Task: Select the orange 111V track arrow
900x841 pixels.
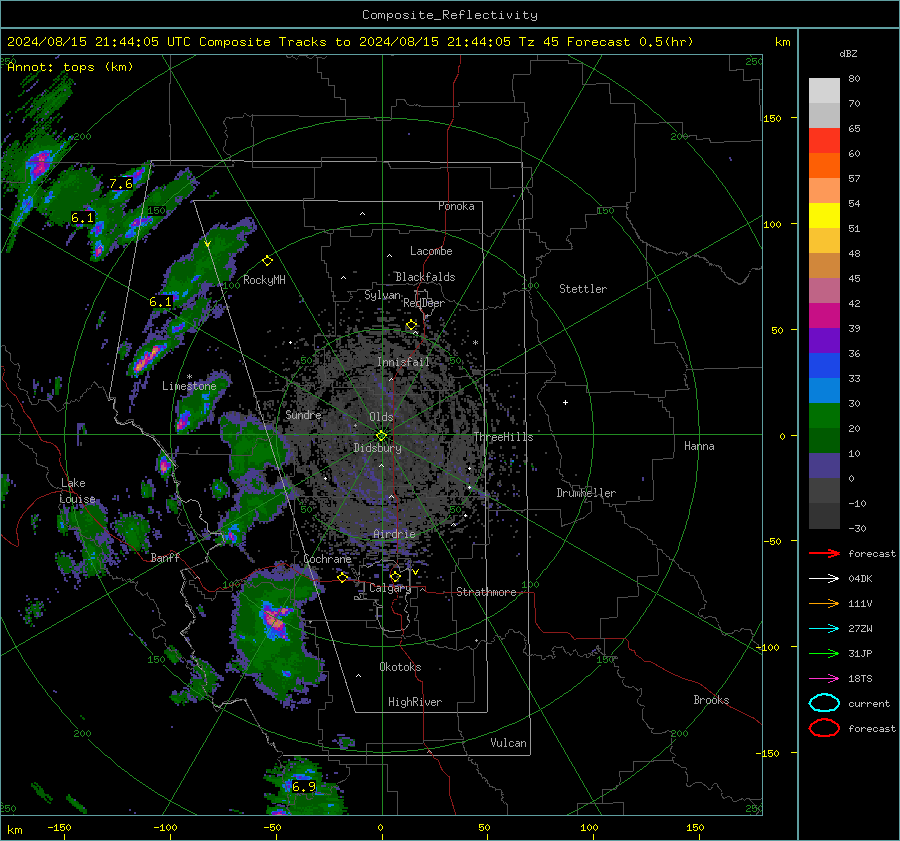Action: [824, 603]
